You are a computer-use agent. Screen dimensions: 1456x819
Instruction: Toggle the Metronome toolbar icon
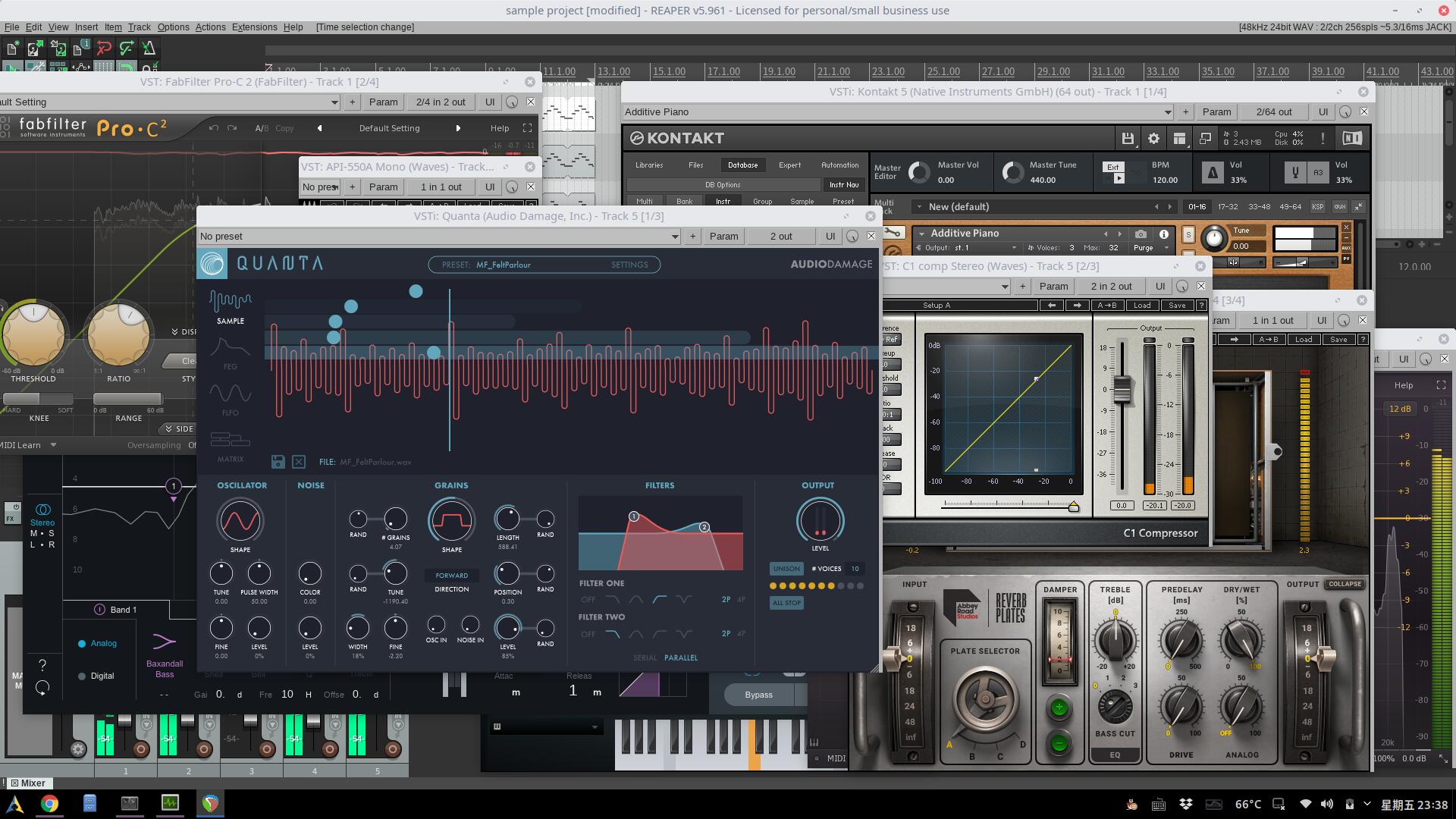pos(149,49)
